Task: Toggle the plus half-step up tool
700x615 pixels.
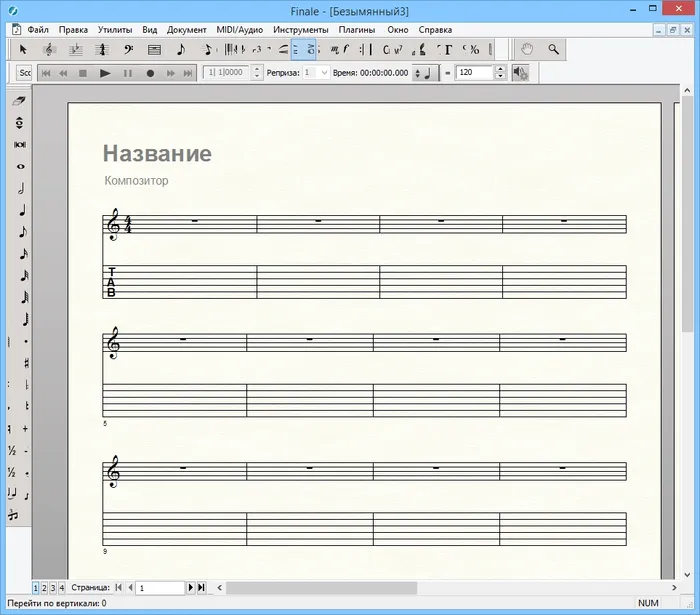Action: (x=25, y=429)
